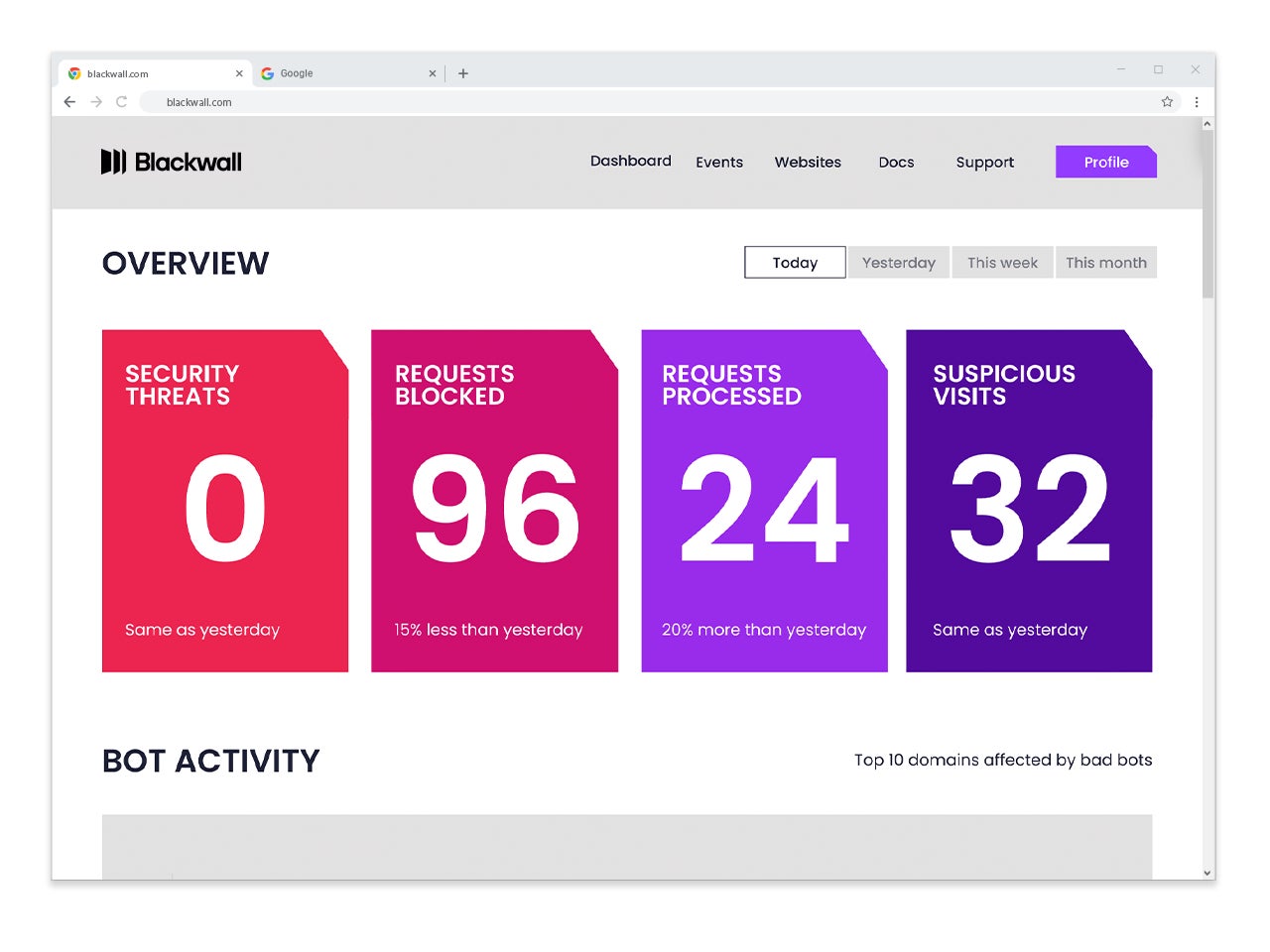Image resolution: width=1270 pixels, height=952 pixels.
Task: Click the scrollbar up arrow
Action: pyautogui.click(x=1207, y=124)
